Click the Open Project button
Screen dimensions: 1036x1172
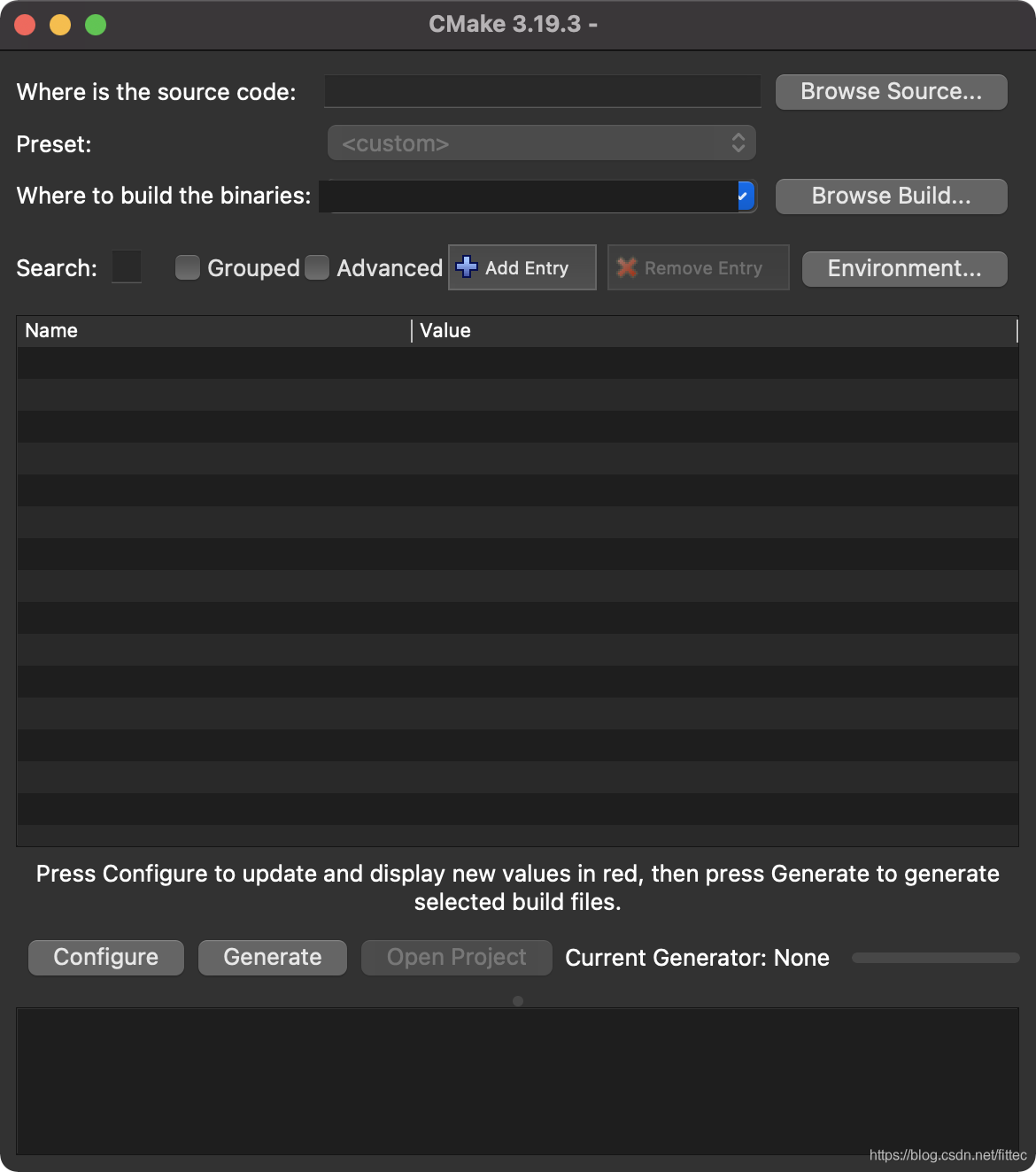457,958
